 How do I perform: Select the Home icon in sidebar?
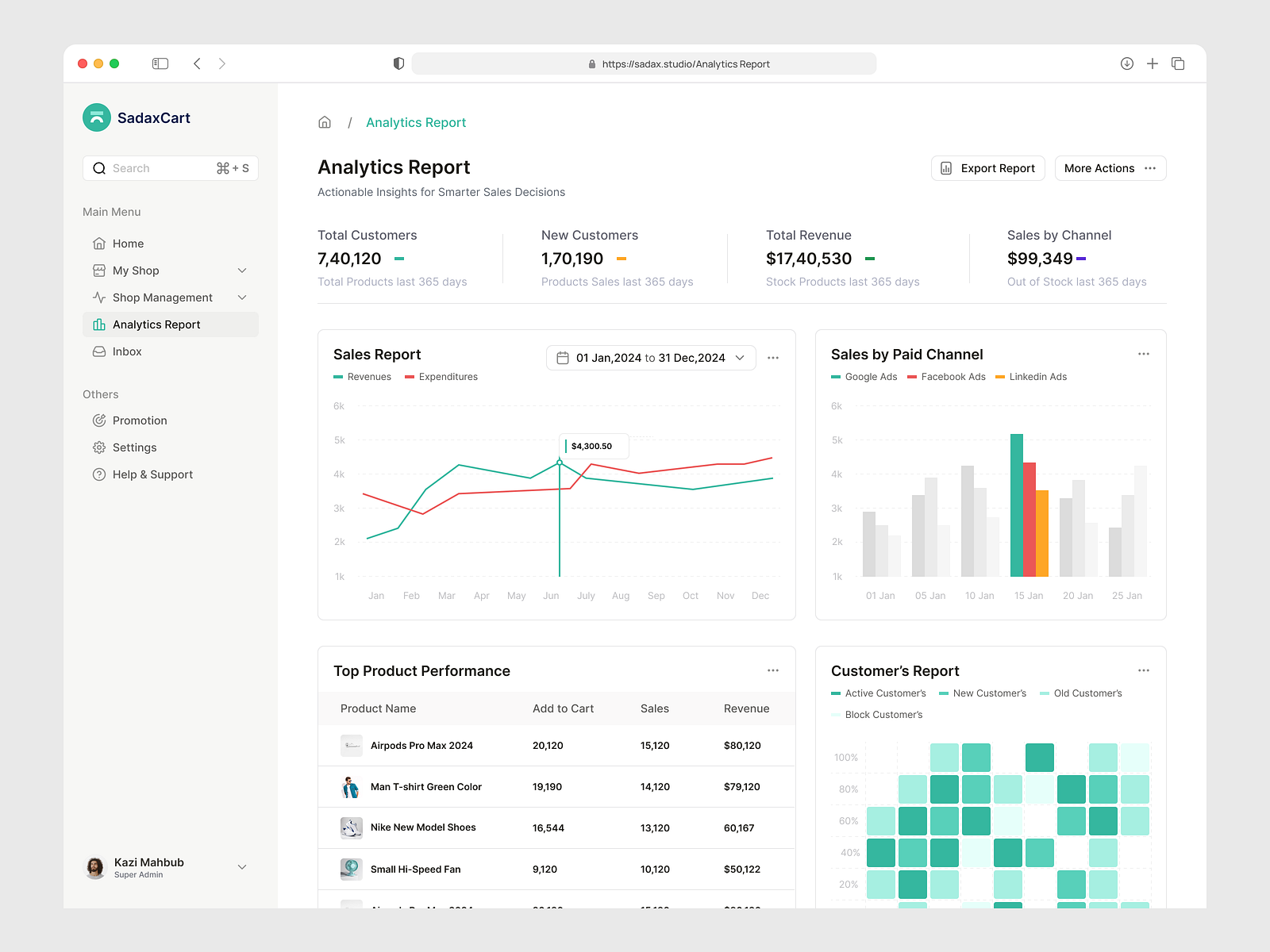pos(98,244)
